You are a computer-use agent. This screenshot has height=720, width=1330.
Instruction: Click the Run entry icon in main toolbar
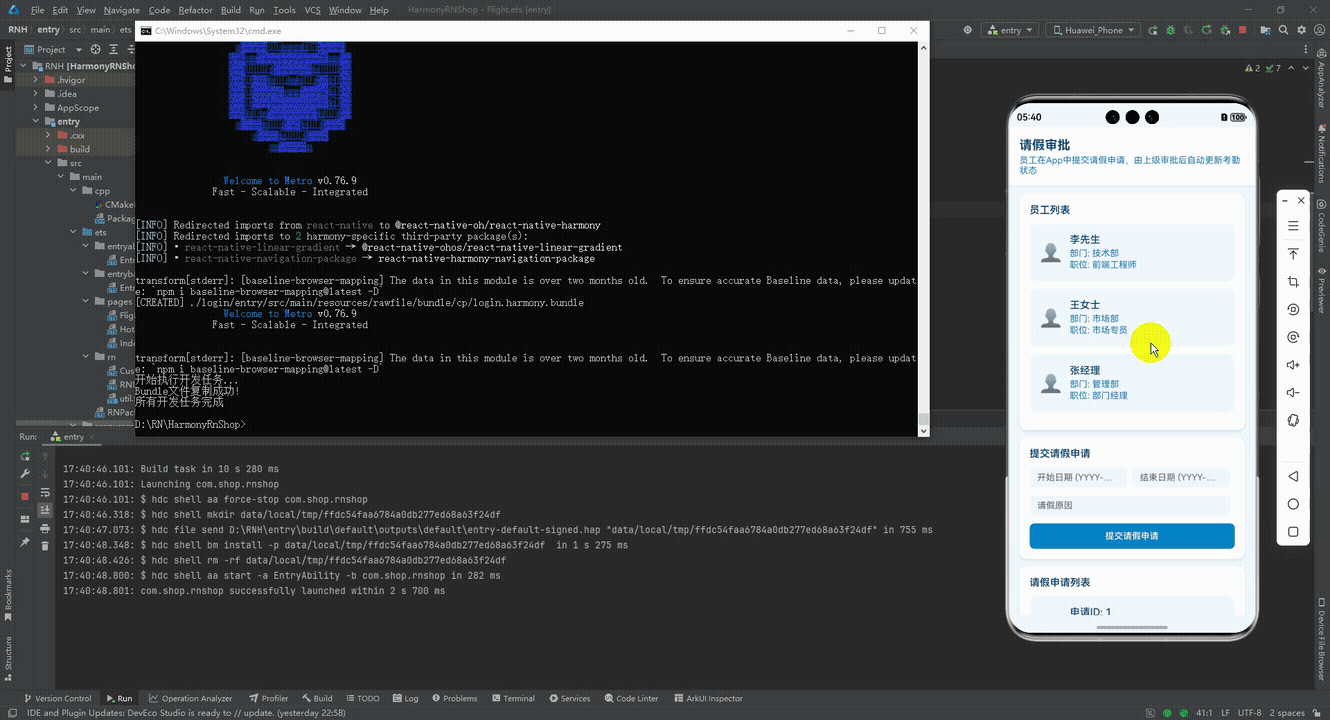pyautogui.click(x=1153, y=30)
